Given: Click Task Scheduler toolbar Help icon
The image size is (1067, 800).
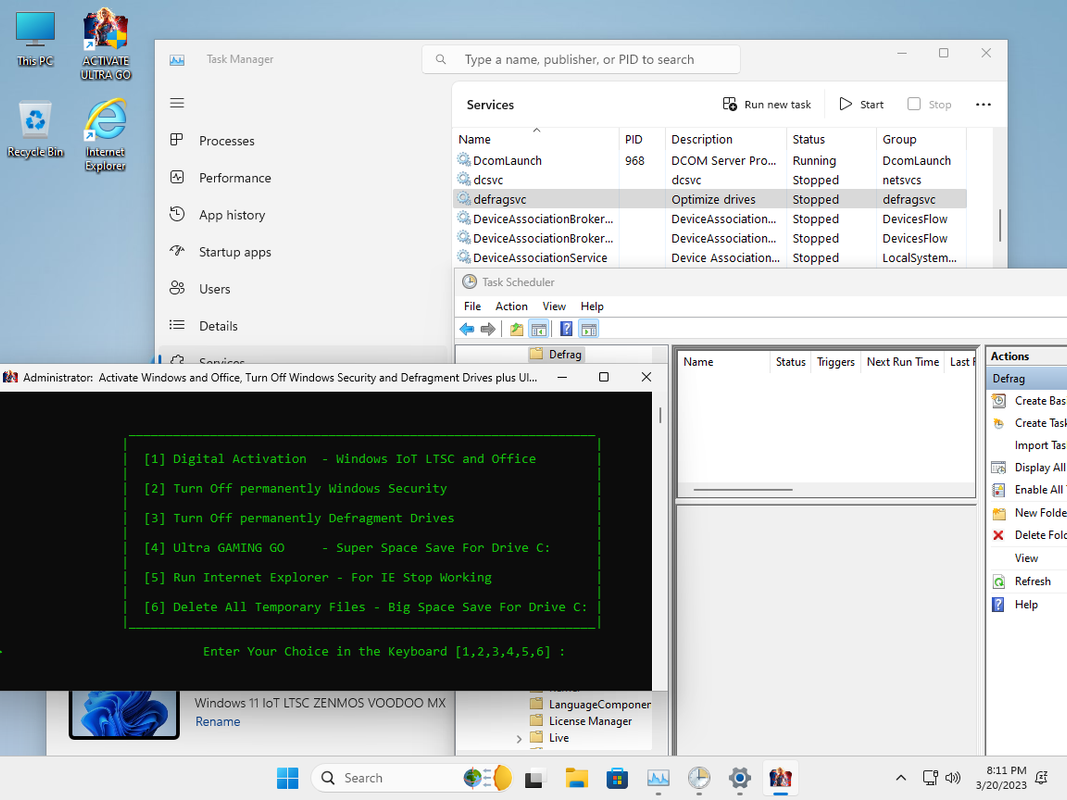Looking at the screenshot, I should pyautogui.click(x=566, y=329).
